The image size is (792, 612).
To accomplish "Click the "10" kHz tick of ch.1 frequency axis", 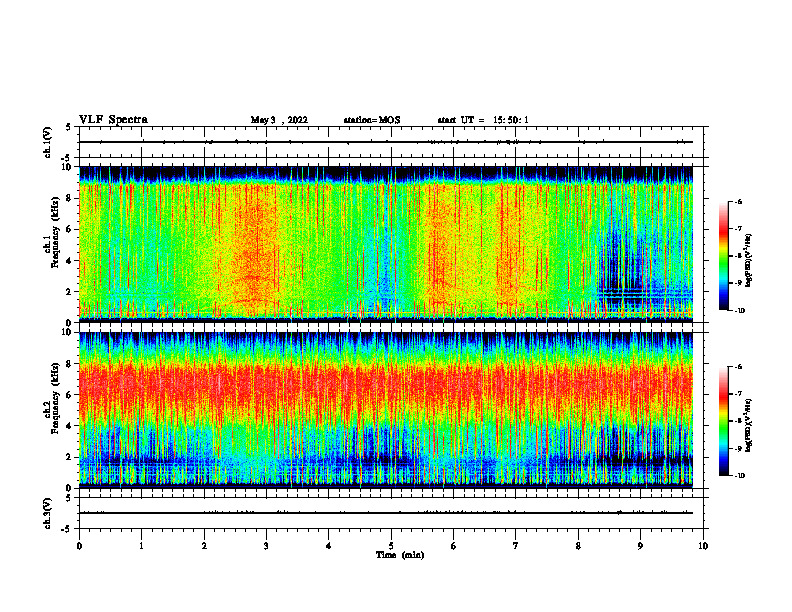I will [67, 167].
